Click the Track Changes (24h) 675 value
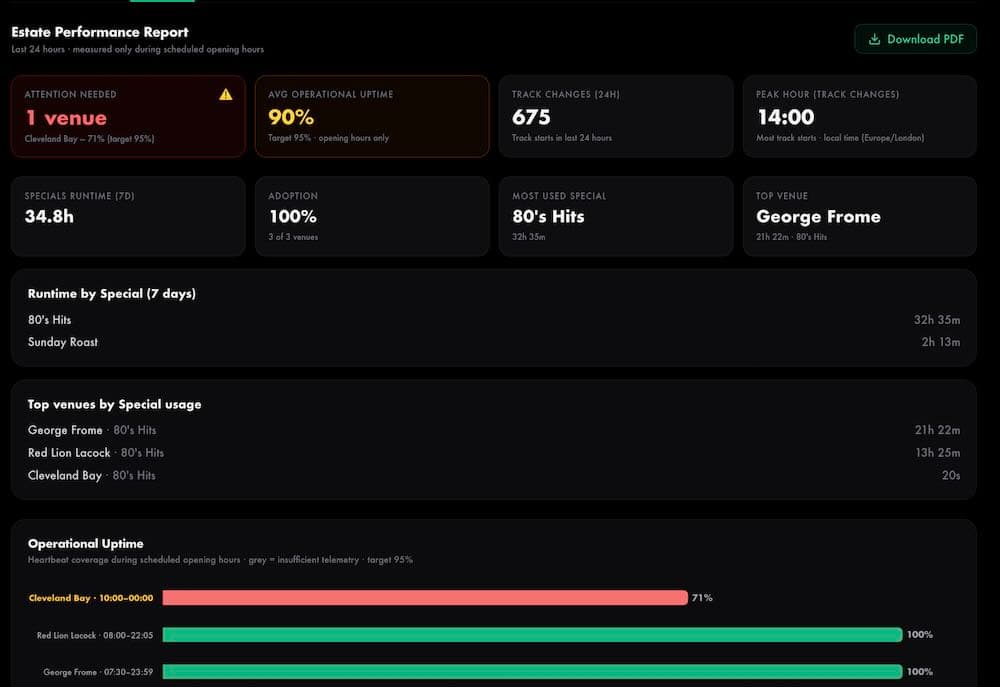Image resolution: width=1000 pixels, height=687 pixels. (x=531, y=117)
